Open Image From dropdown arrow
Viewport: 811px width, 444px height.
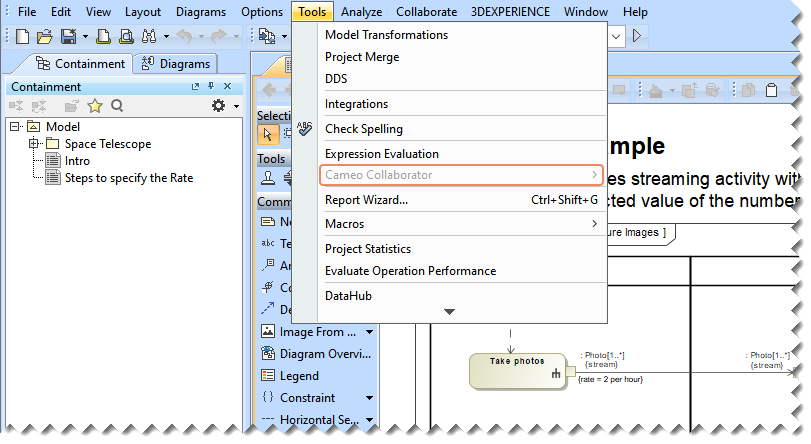(x=369, y=332)
